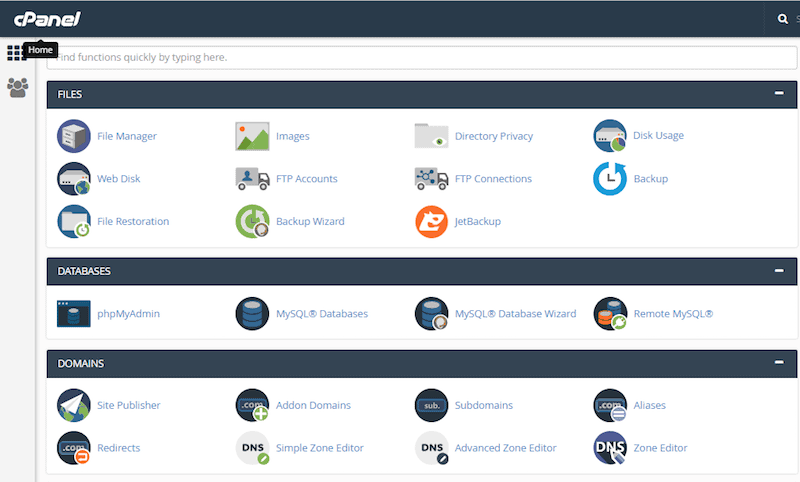Click the Addon Domains icon
Viewport: 800px width, 482px height.
pos(252,405)
